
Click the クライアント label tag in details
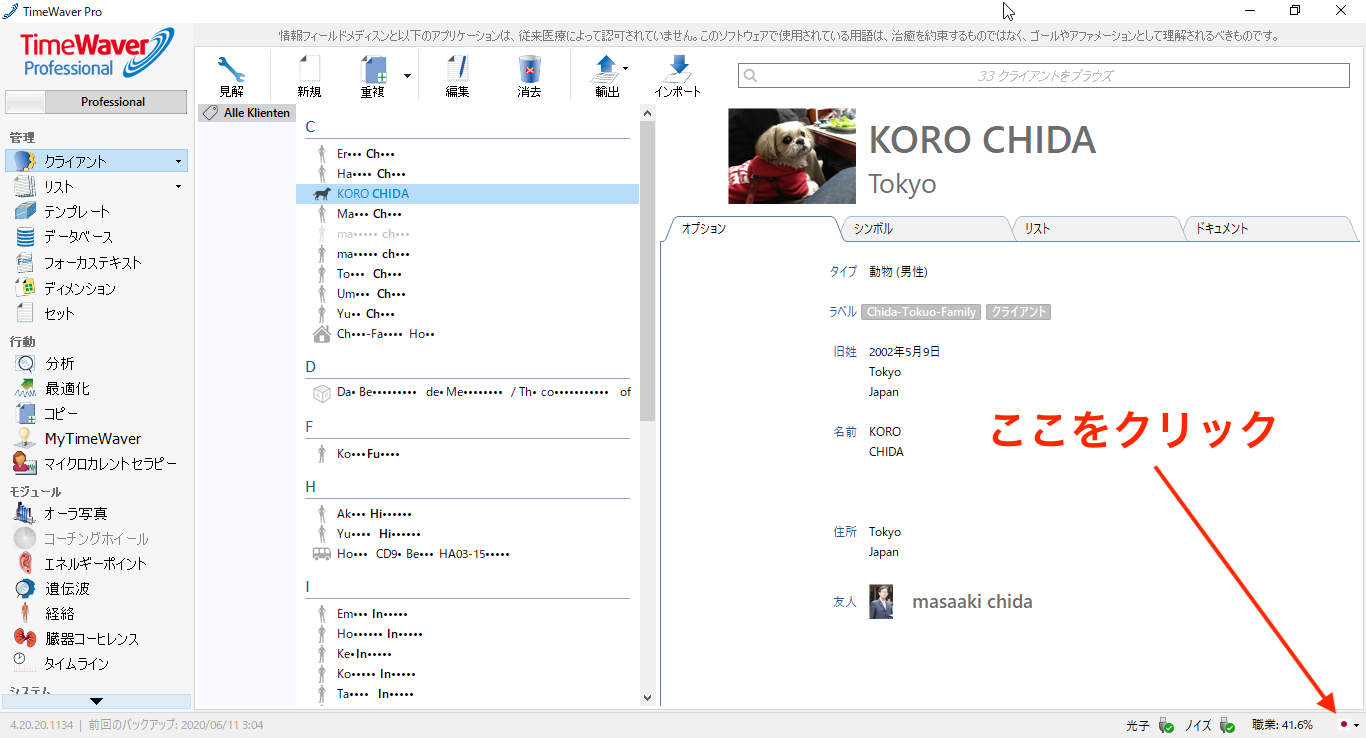1018,312
